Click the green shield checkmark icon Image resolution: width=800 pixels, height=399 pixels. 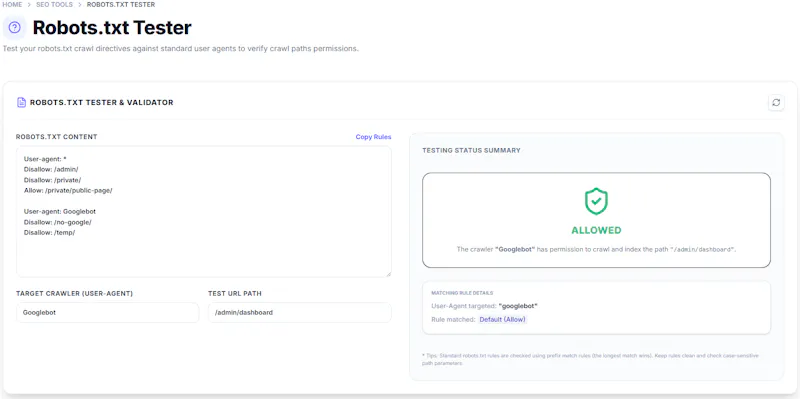596,201
